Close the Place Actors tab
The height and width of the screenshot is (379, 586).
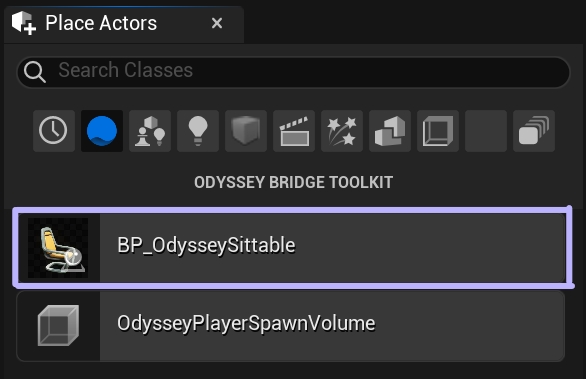217,24
